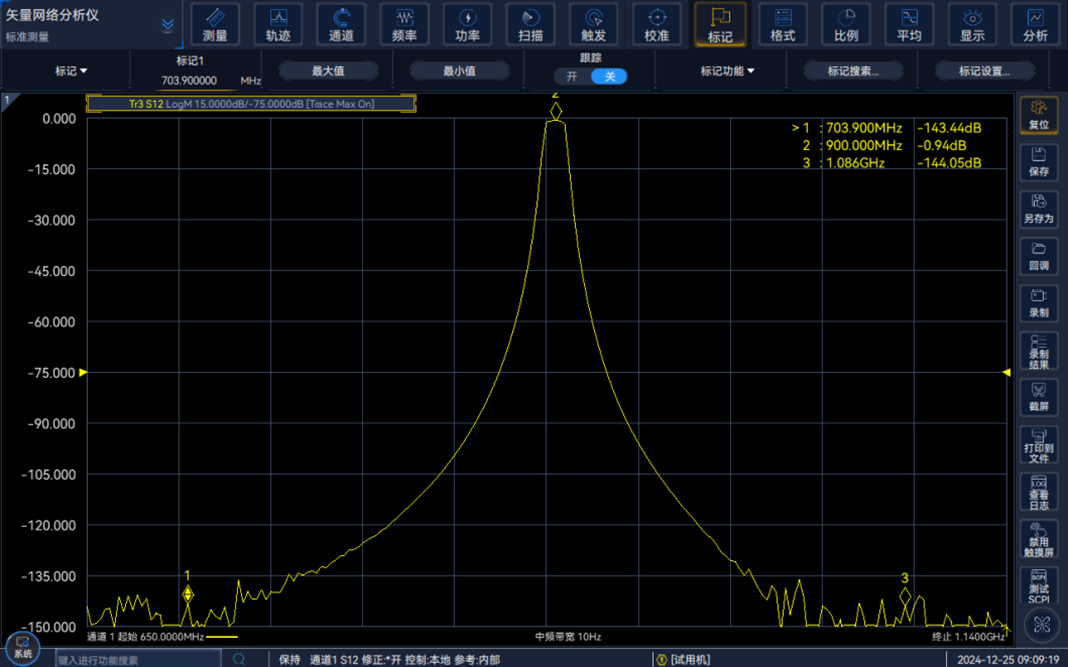The height and width of the screenshot is (667, 1068).
Task: Click the 标记搜索... button
Action: tap(853, 71)
